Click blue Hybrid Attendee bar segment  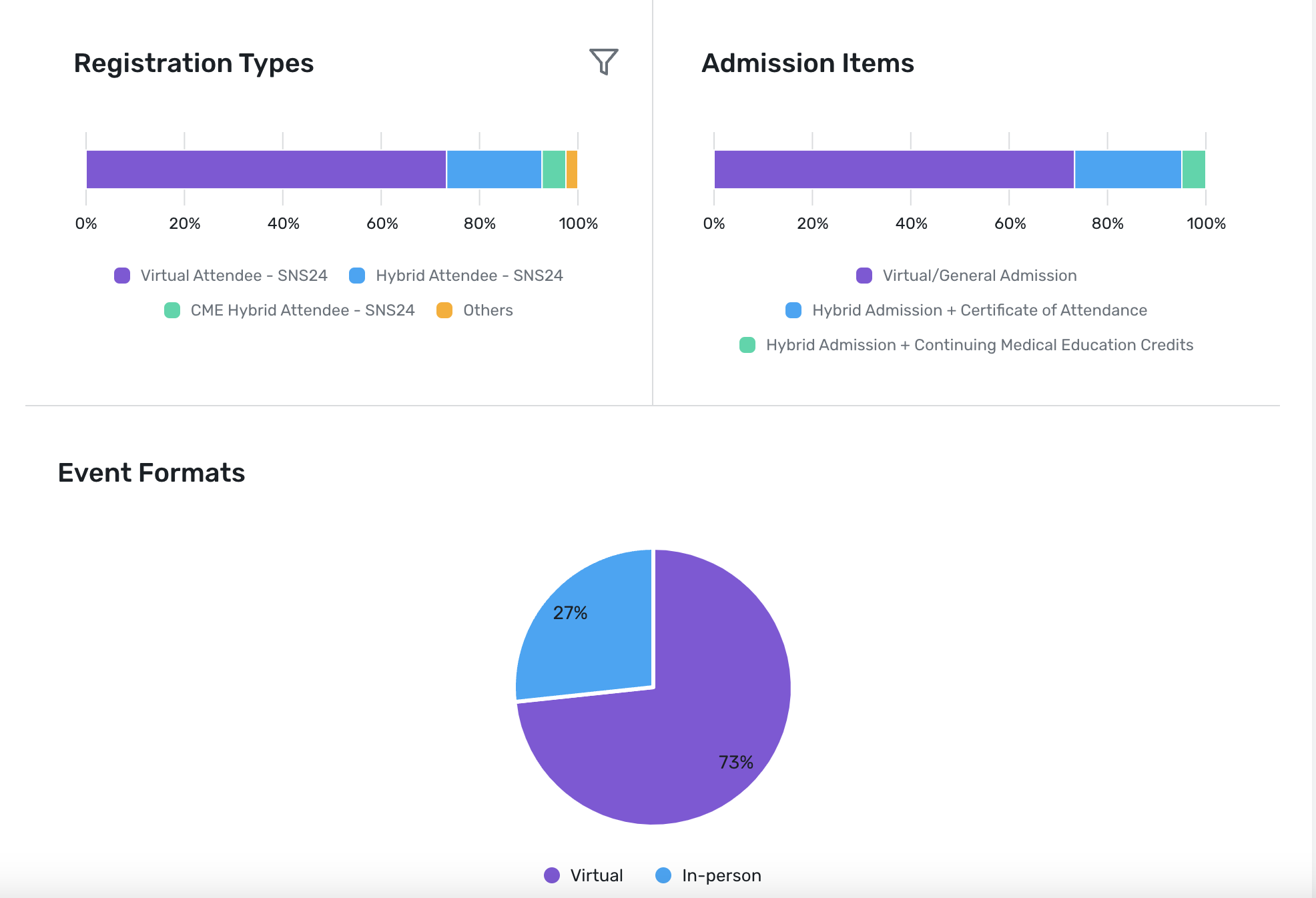[x=494, y=169]
